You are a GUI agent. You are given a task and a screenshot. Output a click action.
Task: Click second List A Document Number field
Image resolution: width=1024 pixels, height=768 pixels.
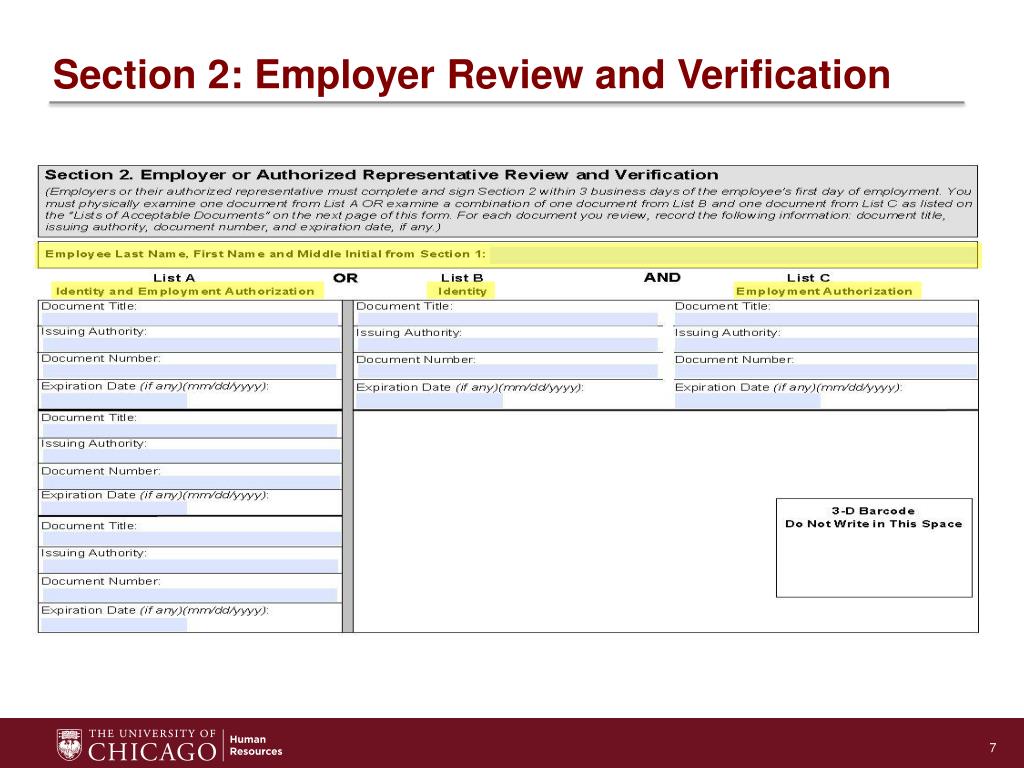191,483
